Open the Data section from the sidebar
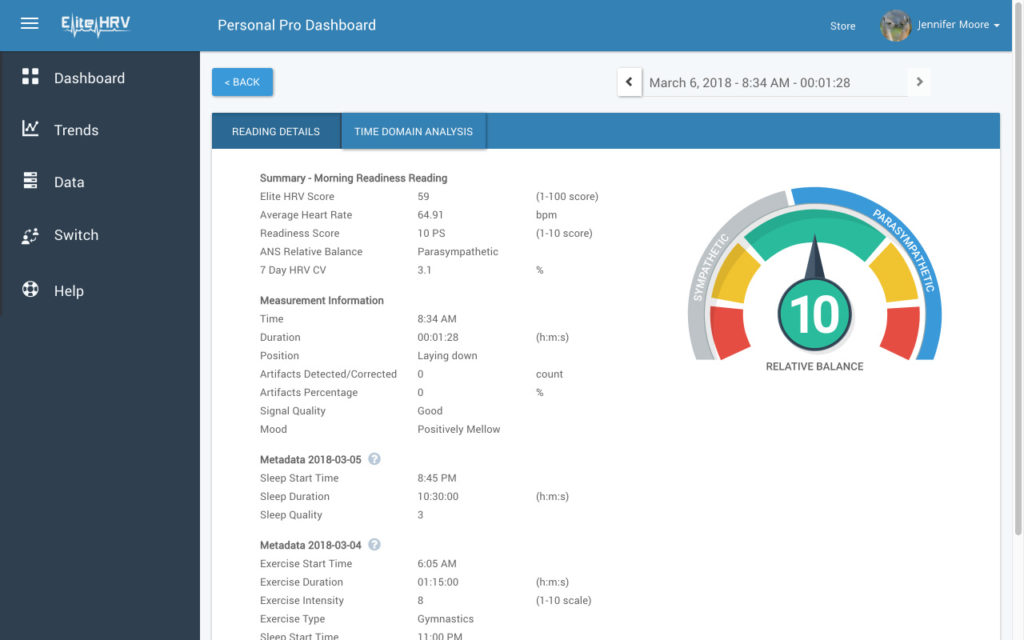The width and height of the screenshot is (1024, 640). [x=69, y=181]
